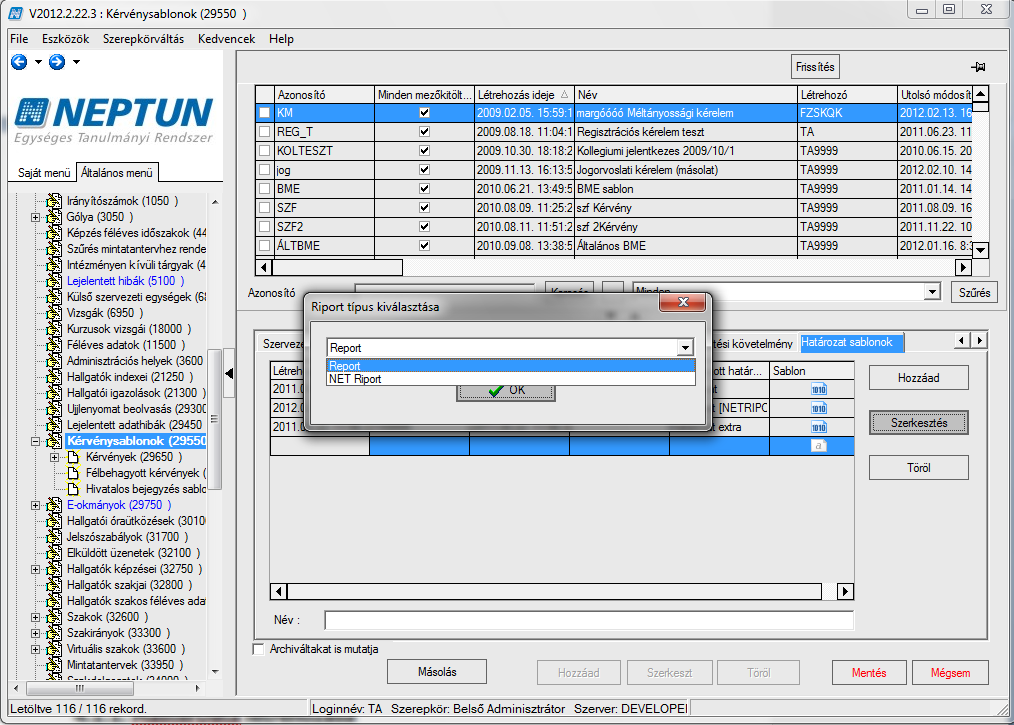Screen dimensions: 1014x725
Task: Click the top grid horizontal scrollbar thumb
Action: (337, 267)
